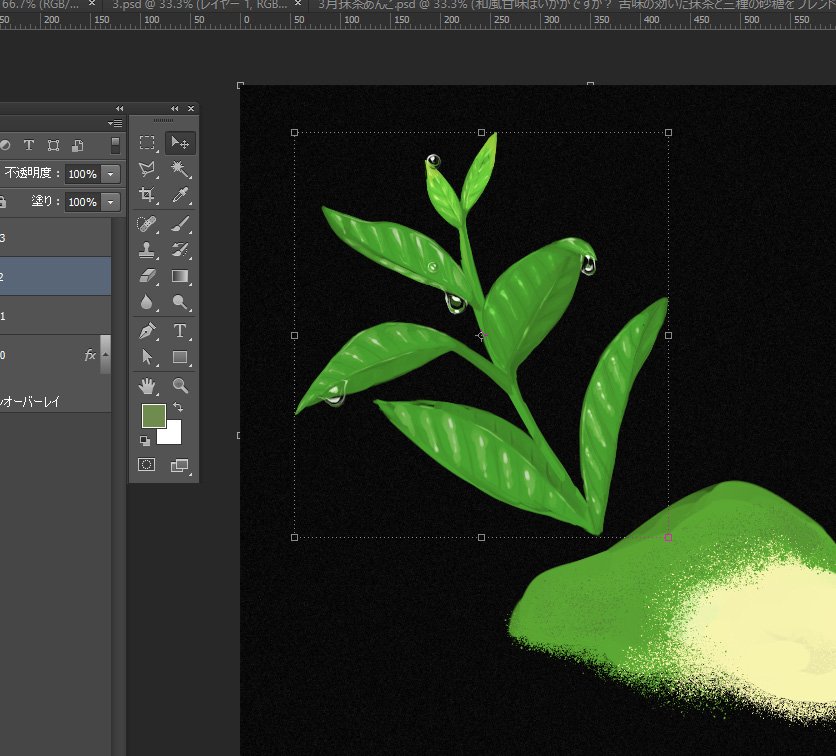The image size is (836, 756).
Task: Select the Eraser tool
Action: 147,276
